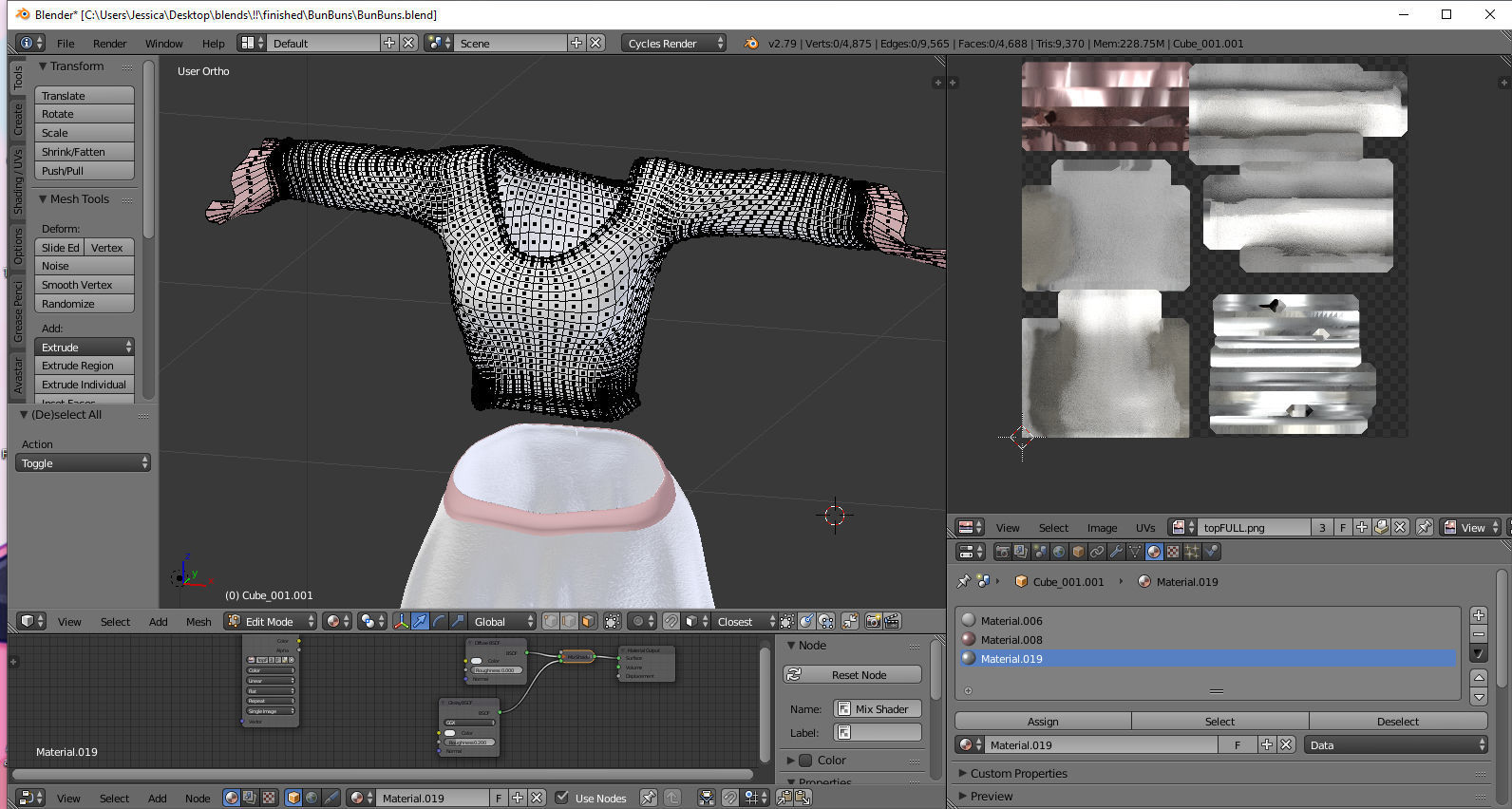
Task: Remove material slot with minus button
Action: click(1478, 634)
